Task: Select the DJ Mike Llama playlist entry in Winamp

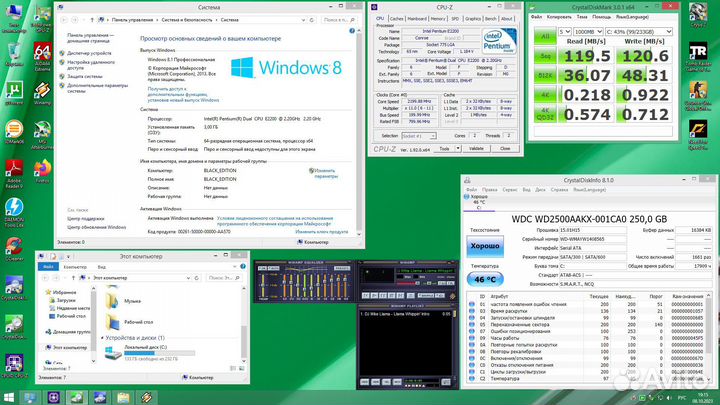Action: point(404,314)
